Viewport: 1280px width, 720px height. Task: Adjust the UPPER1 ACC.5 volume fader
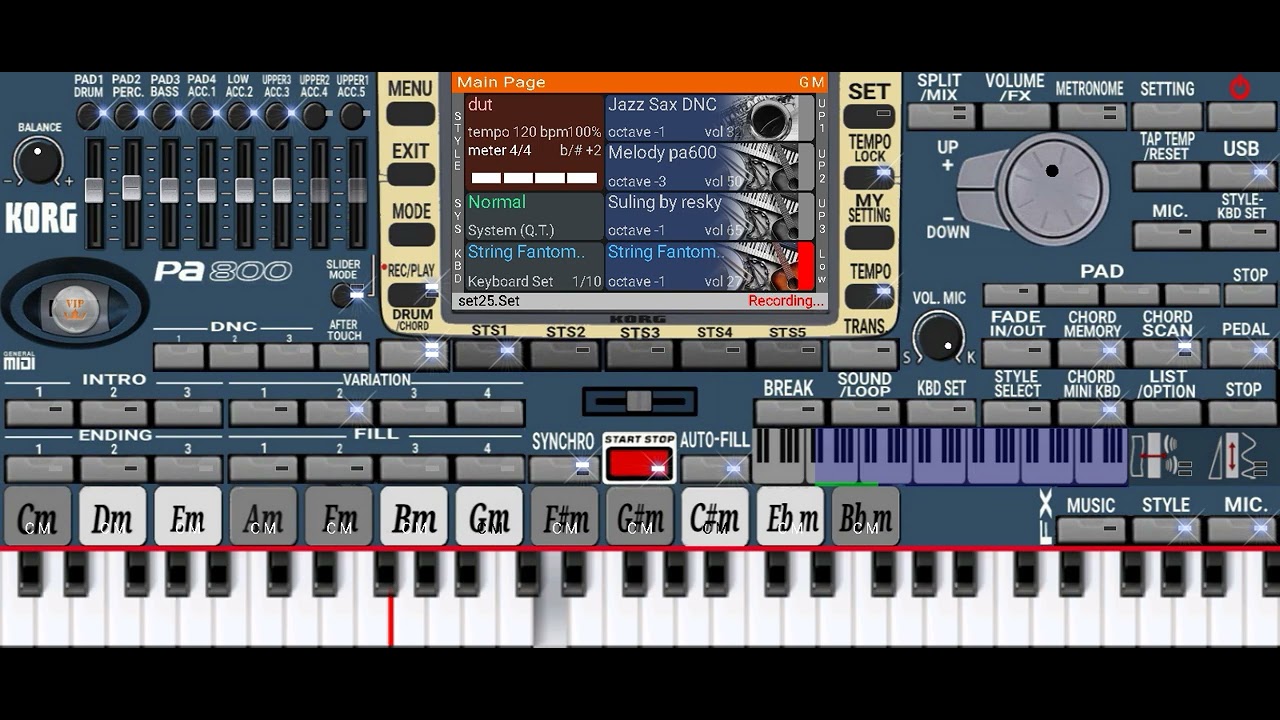tap(357, 193)
